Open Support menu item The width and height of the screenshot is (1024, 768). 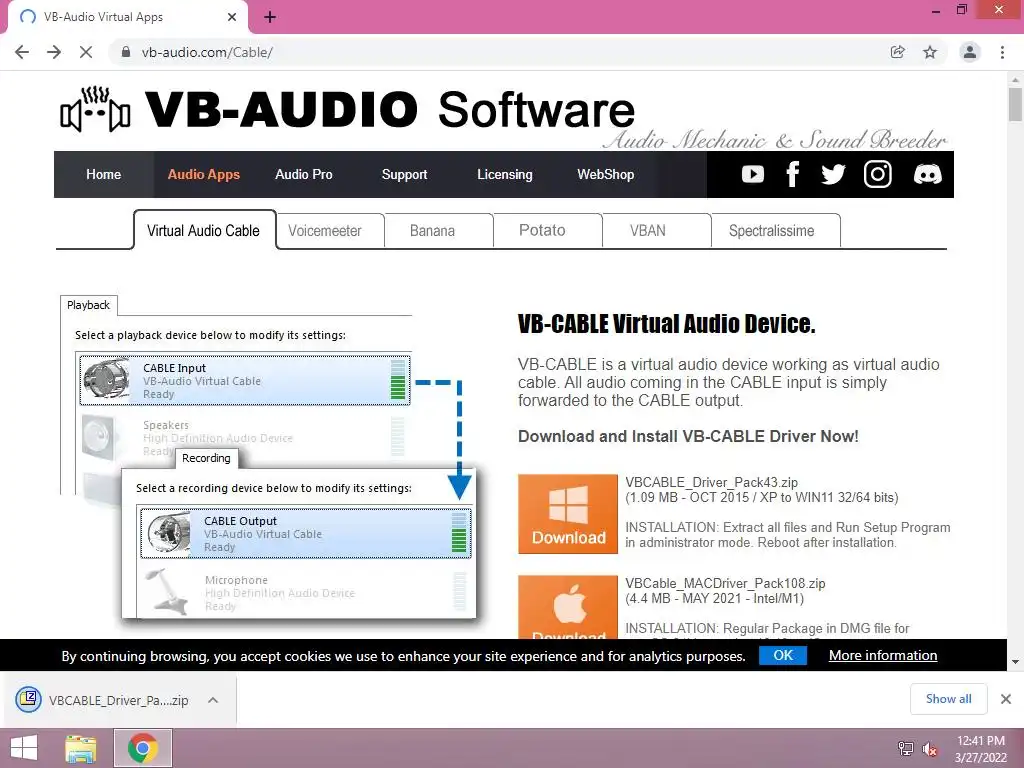404,174
